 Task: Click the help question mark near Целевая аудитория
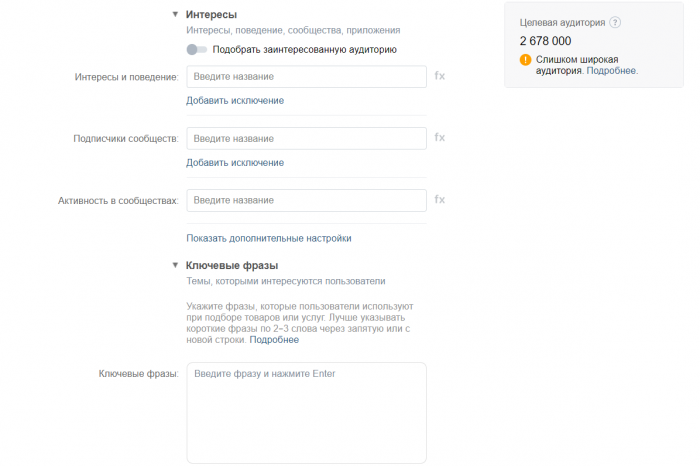click(x=615, y=22)
